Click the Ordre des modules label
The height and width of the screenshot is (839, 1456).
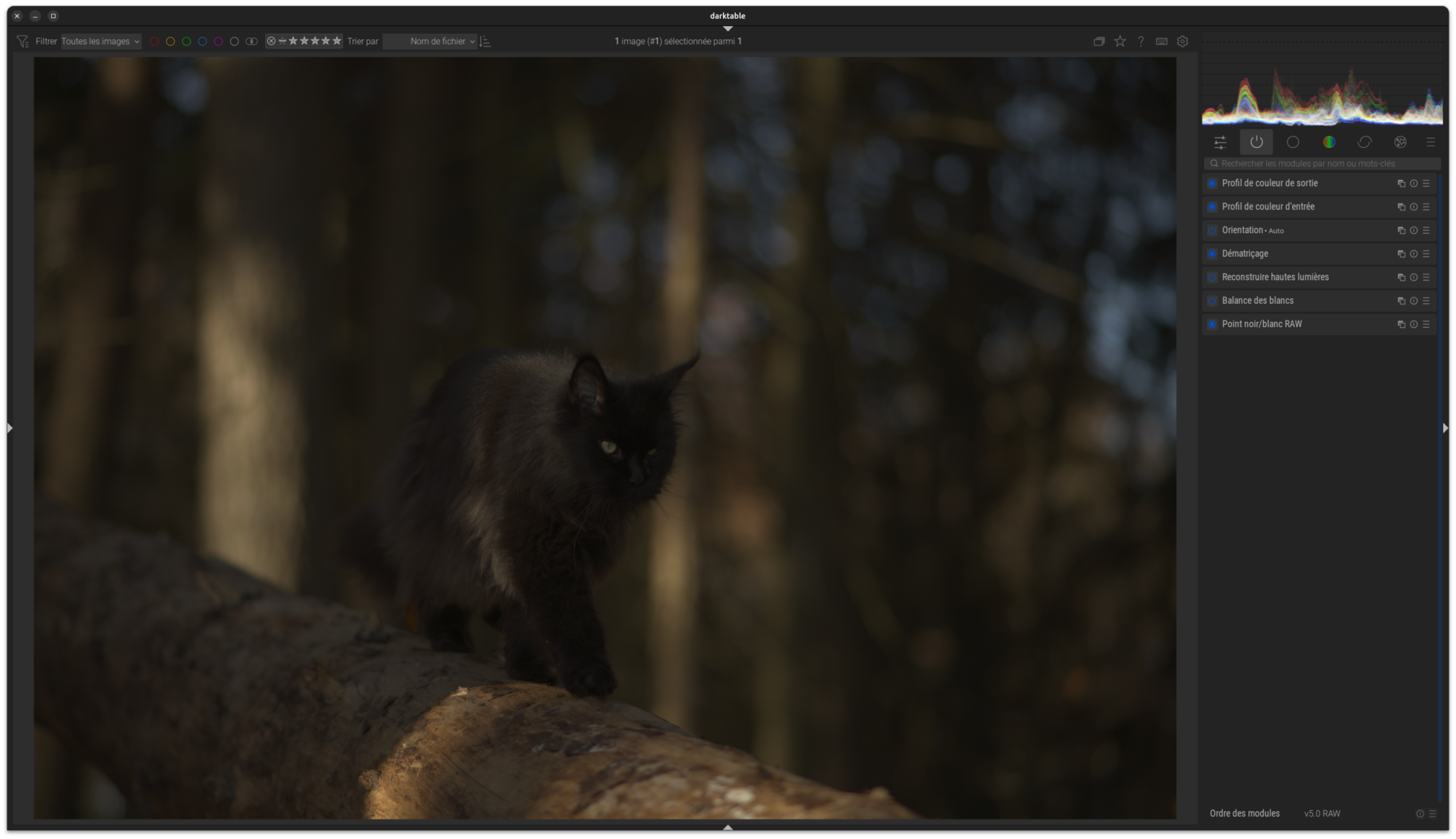(x=1244, y=814)
